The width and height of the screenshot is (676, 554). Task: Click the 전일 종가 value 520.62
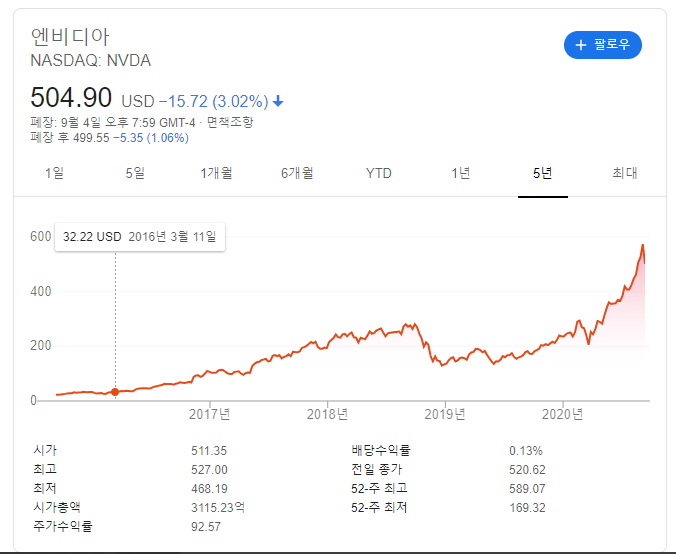click(527, 470)
